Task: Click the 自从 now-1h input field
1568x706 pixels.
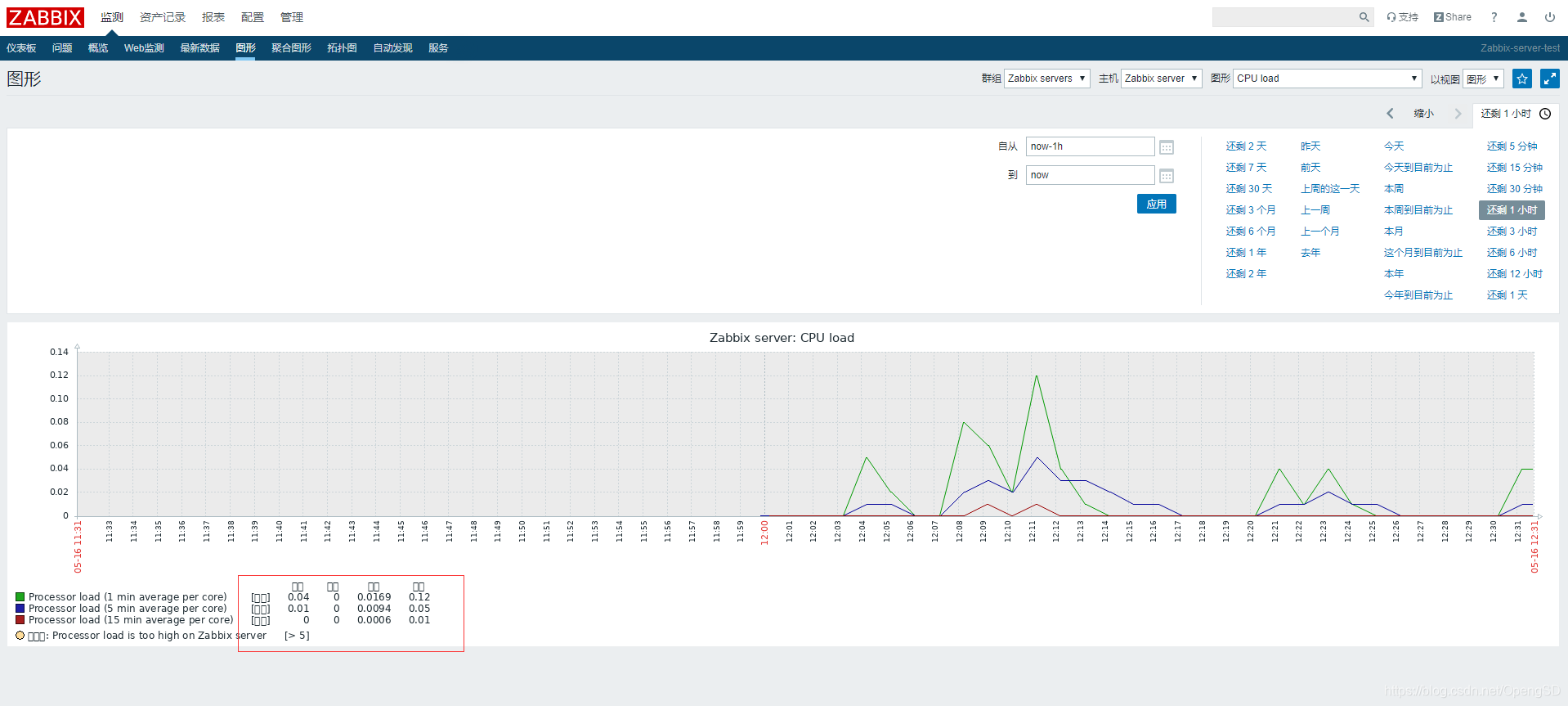Action: pyautogui.click(x=1090, y=146)
